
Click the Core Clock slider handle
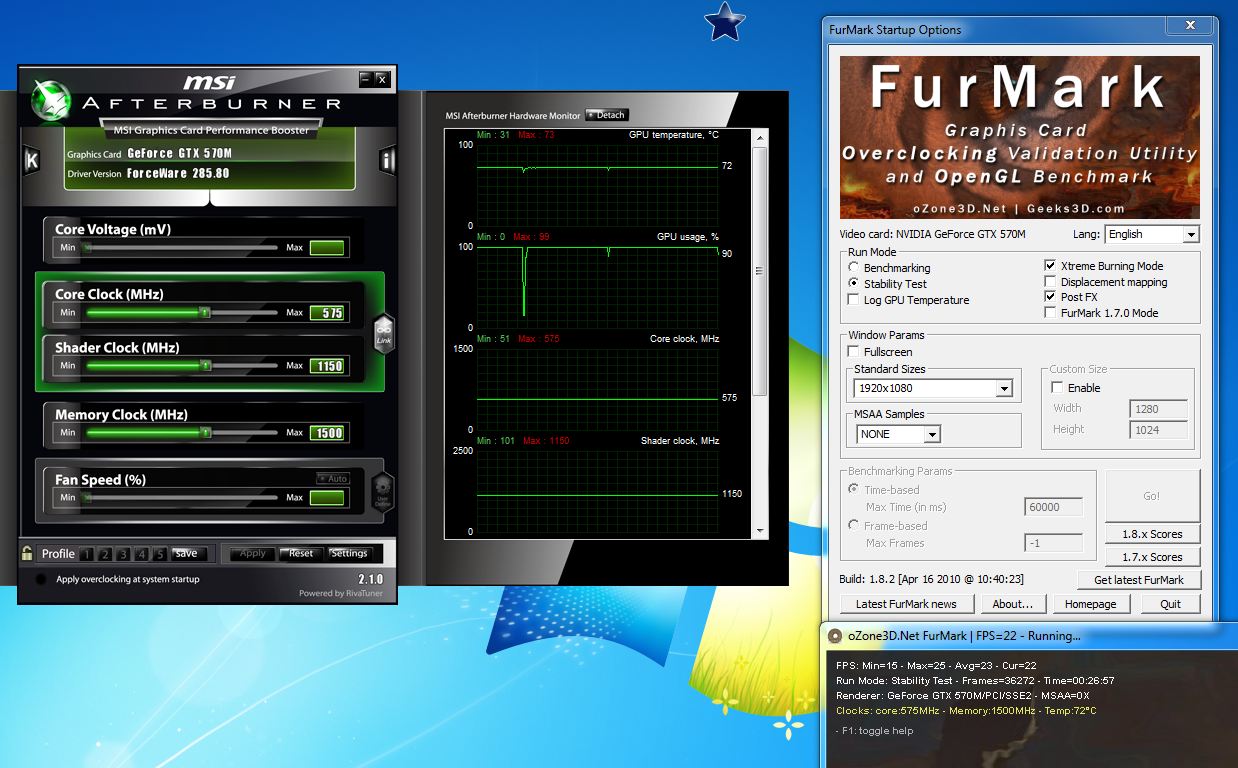[205, 313]
